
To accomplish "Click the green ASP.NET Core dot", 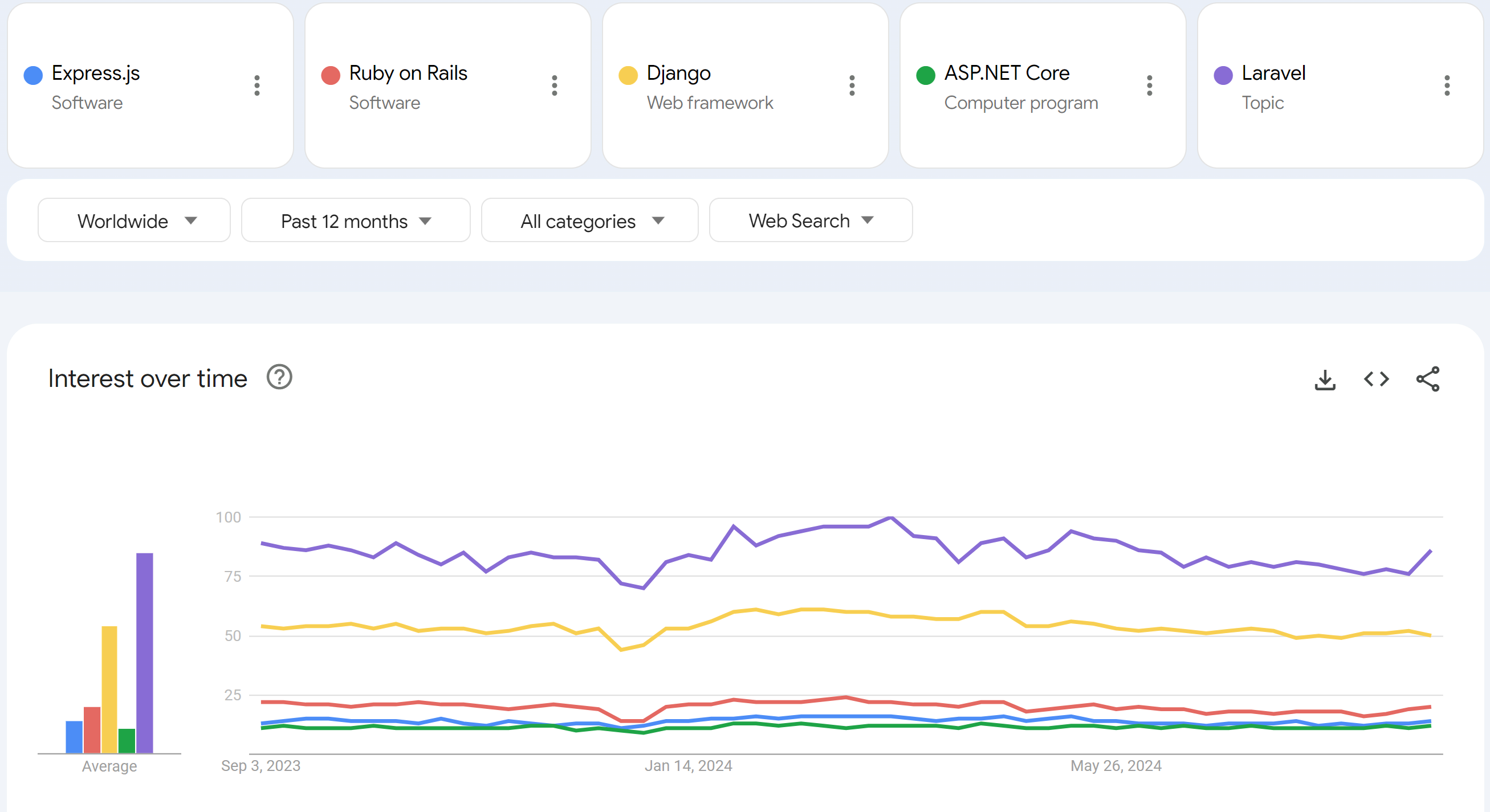I will (x=926, y=75).
